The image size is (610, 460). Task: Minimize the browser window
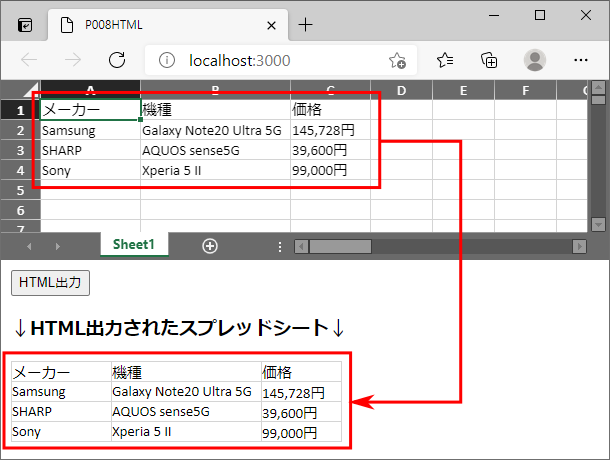[x=494, y=16]
